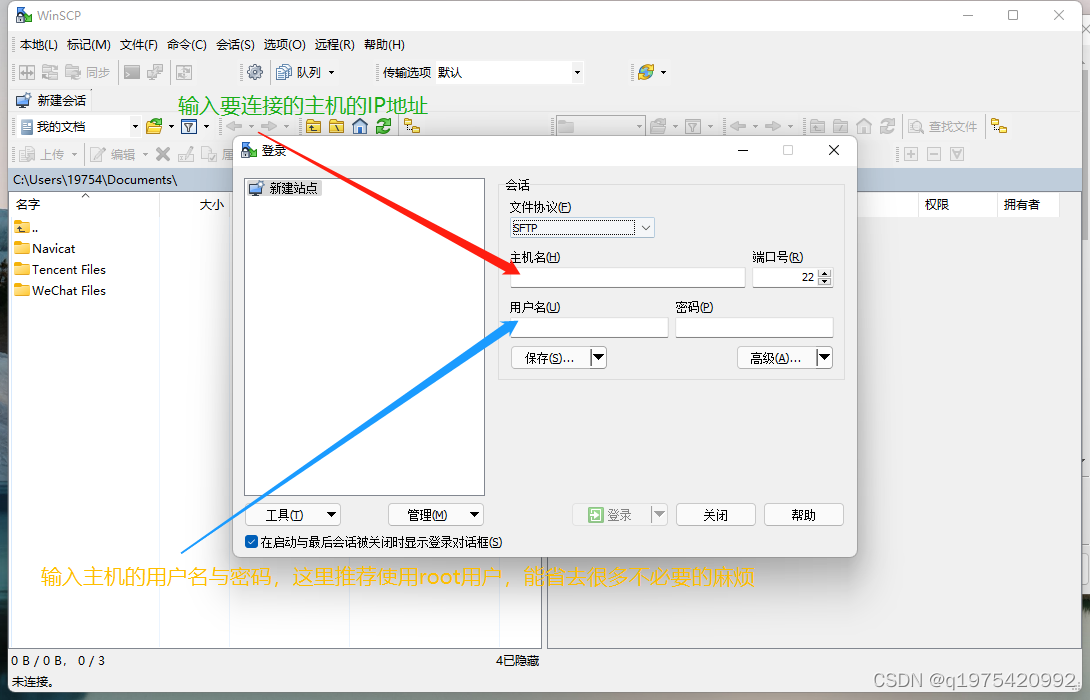1090x700 pixels.
Task: Go to local parent directory icon
Action: pyautogui.click(x=314, y=127)
